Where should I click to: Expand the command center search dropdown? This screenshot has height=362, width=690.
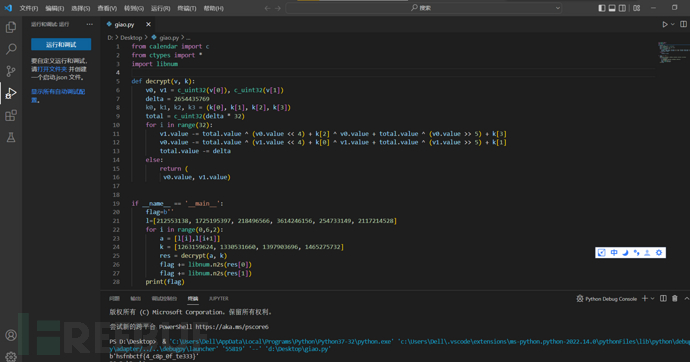[x=558, y=8]
